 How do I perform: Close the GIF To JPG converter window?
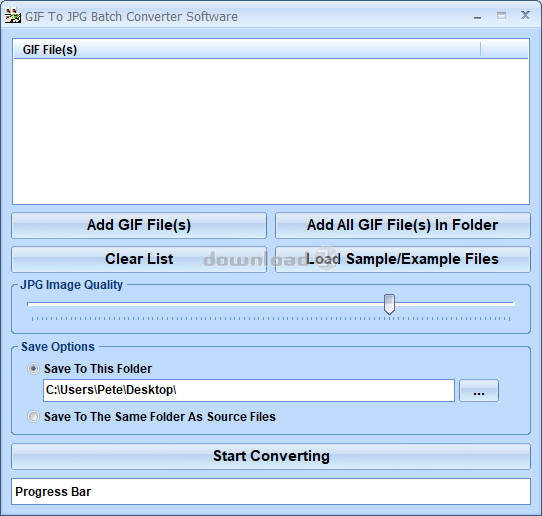point(525,15)
